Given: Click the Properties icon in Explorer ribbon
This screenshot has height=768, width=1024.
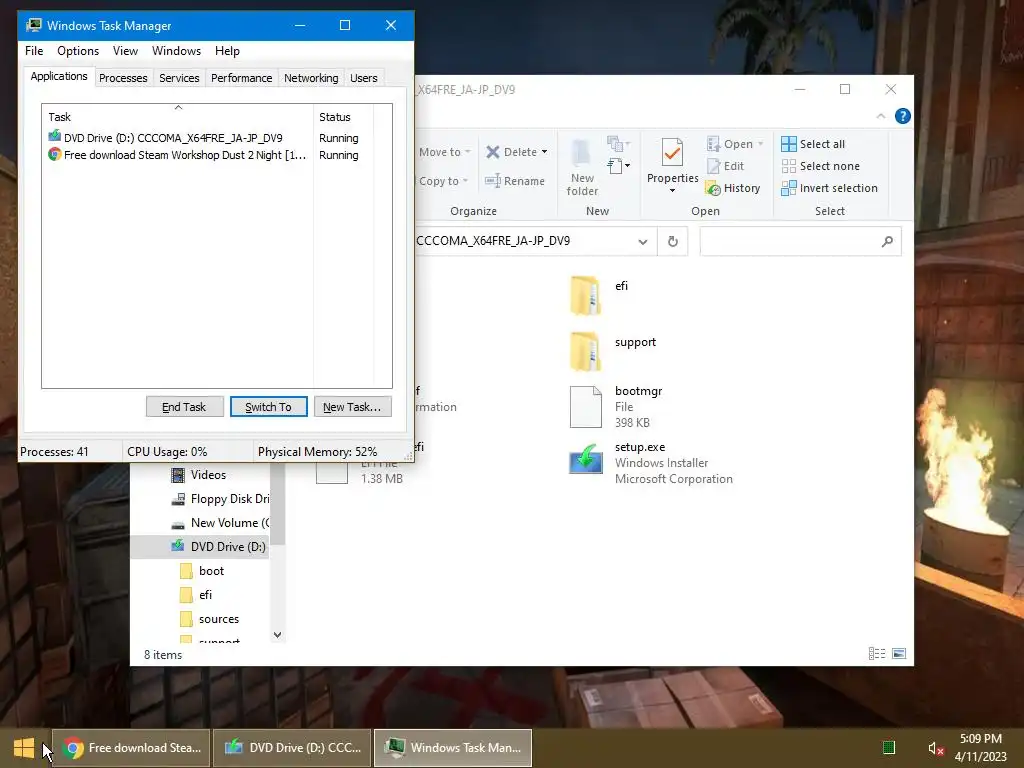Looking at the screenshot, I should (x=672, y=153).
